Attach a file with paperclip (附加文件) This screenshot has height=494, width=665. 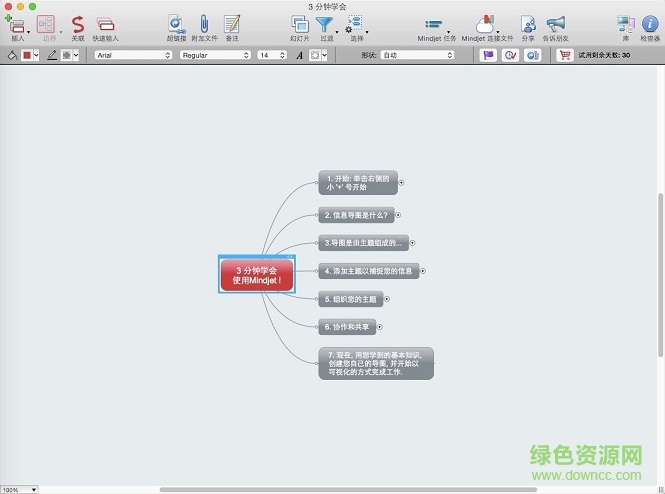coord(204,24)
